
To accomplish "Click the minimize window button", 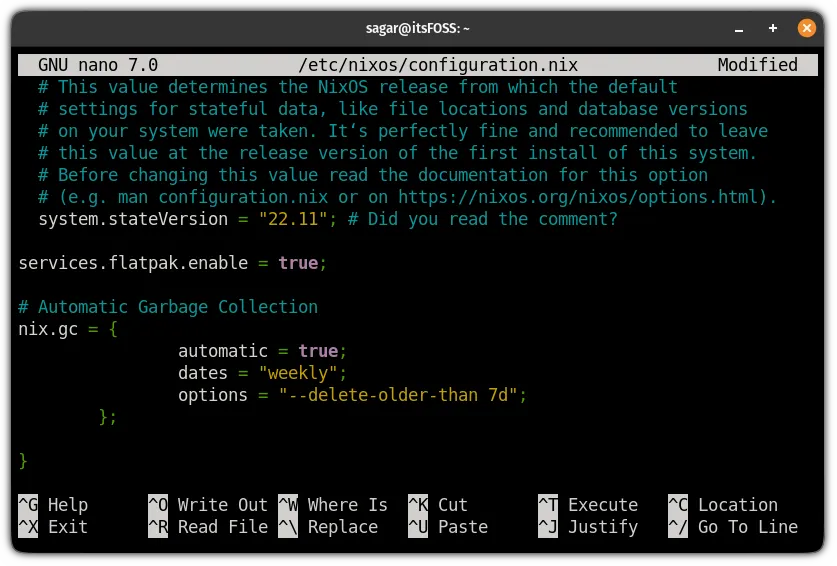I will pos(739,29).
